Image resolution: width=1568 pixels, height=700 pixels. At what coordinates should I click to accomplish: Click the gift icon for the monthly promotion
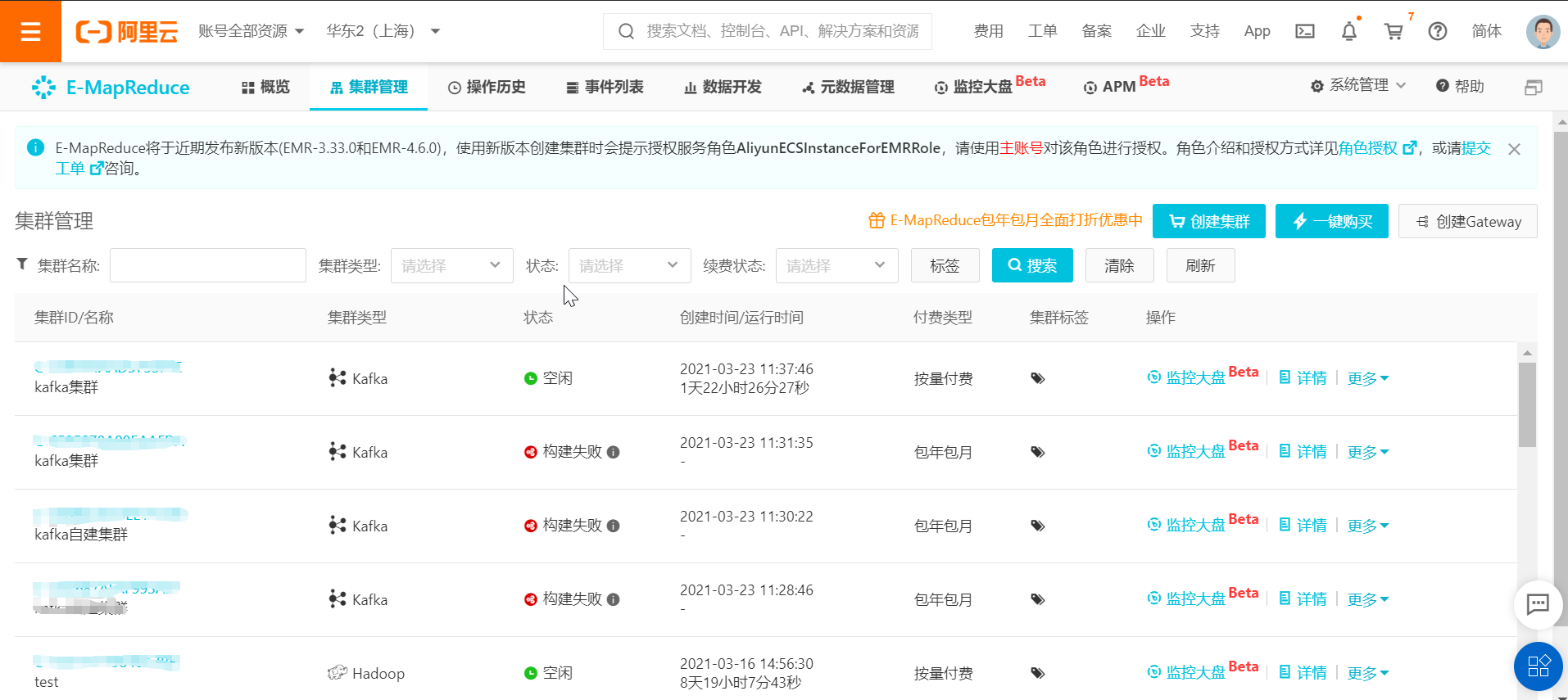(877, 220)
